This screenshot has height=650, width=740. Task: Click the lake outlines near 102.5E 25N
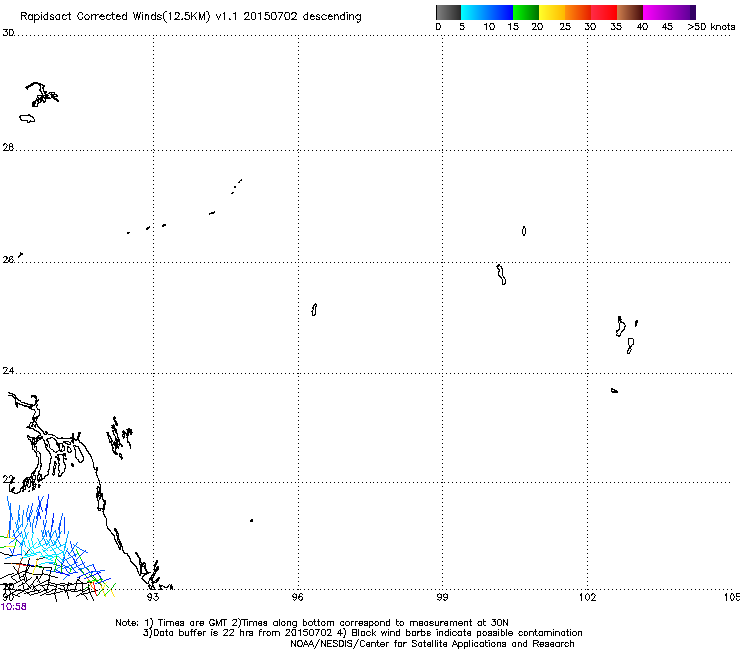[627, 335]
